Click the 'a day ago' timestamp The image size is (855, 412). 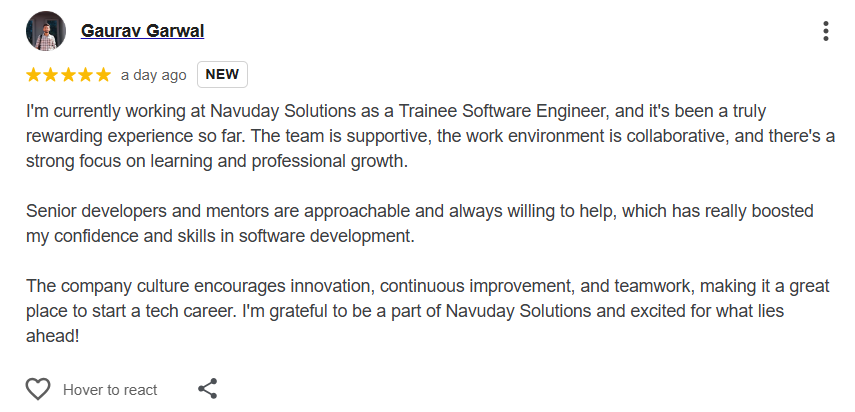coord(153,75)
